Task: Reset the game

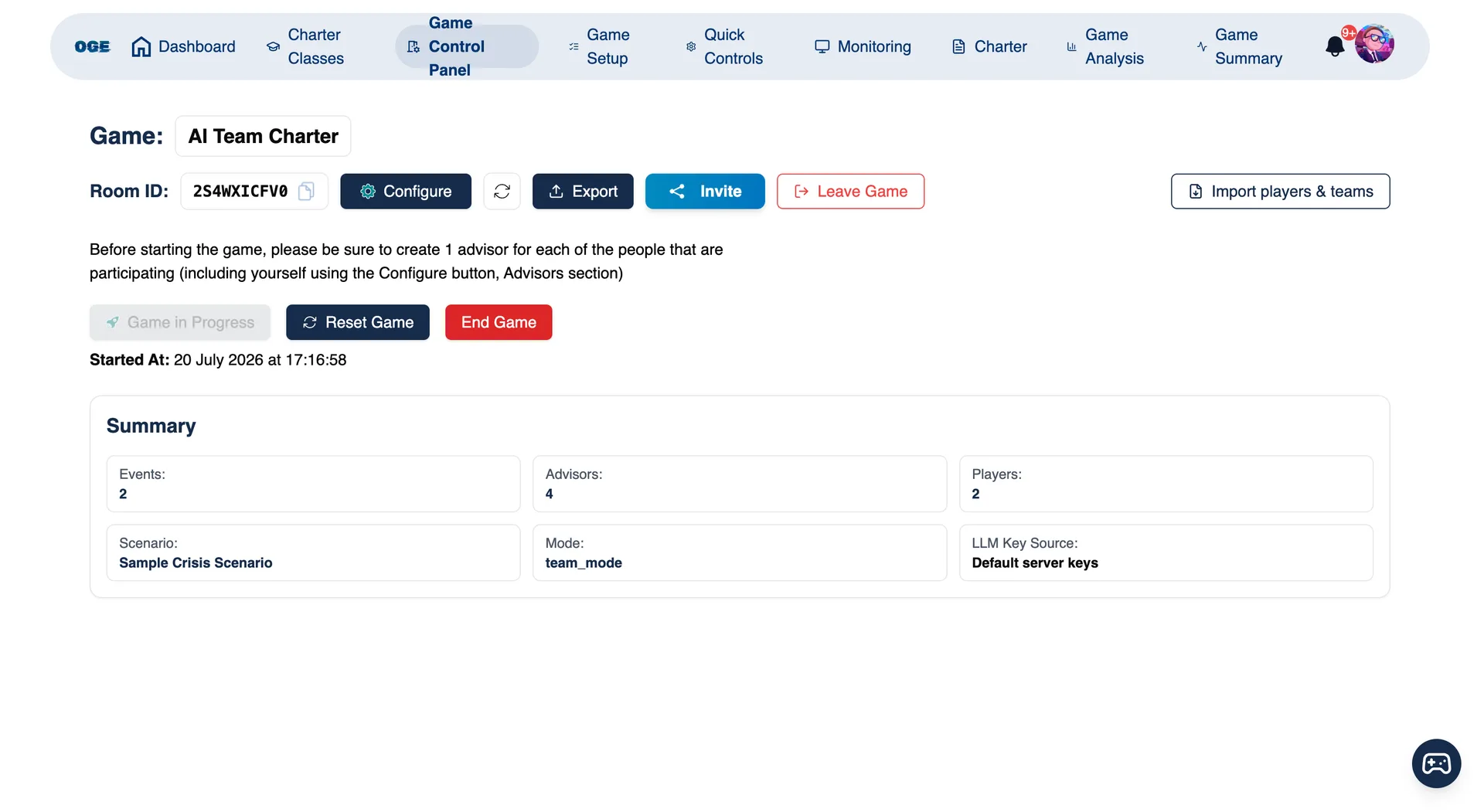Action: [358, 322]
